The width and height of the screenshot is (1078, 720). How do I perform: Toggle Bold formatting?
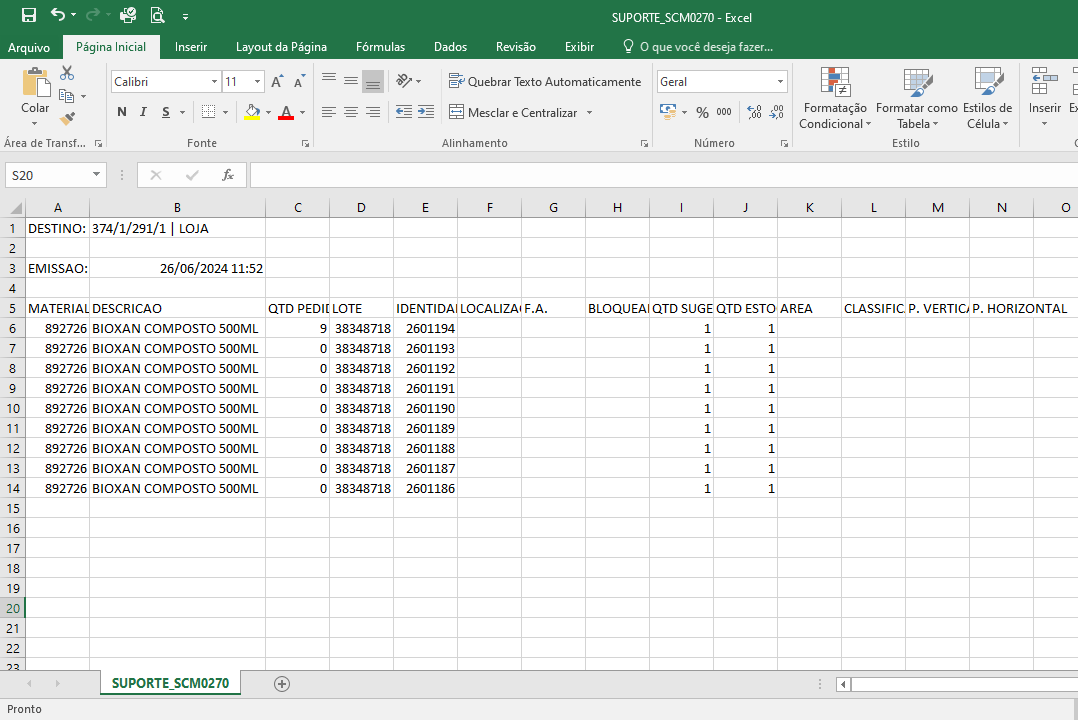[x=122, y=112]
